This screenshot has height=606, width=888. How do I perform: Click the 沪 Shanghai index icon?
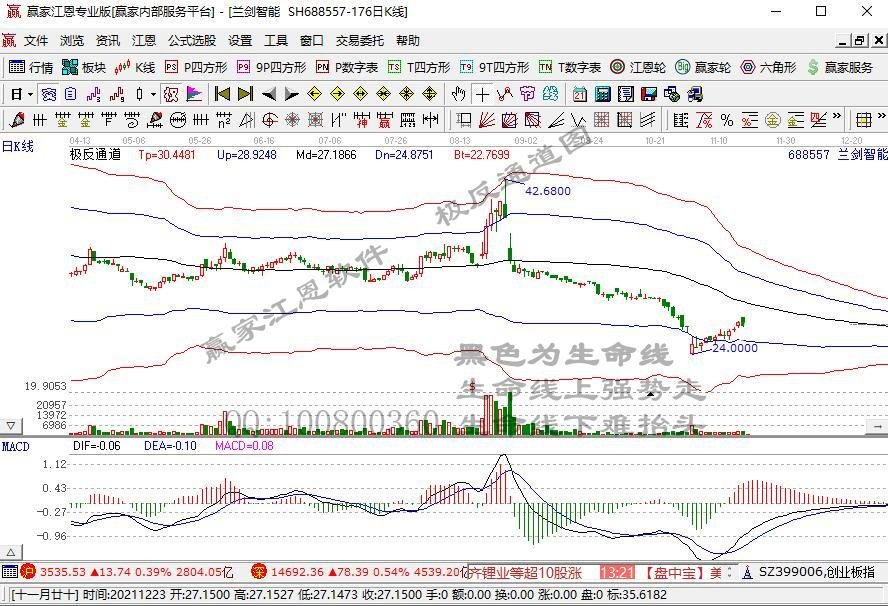tap(28, 571)
